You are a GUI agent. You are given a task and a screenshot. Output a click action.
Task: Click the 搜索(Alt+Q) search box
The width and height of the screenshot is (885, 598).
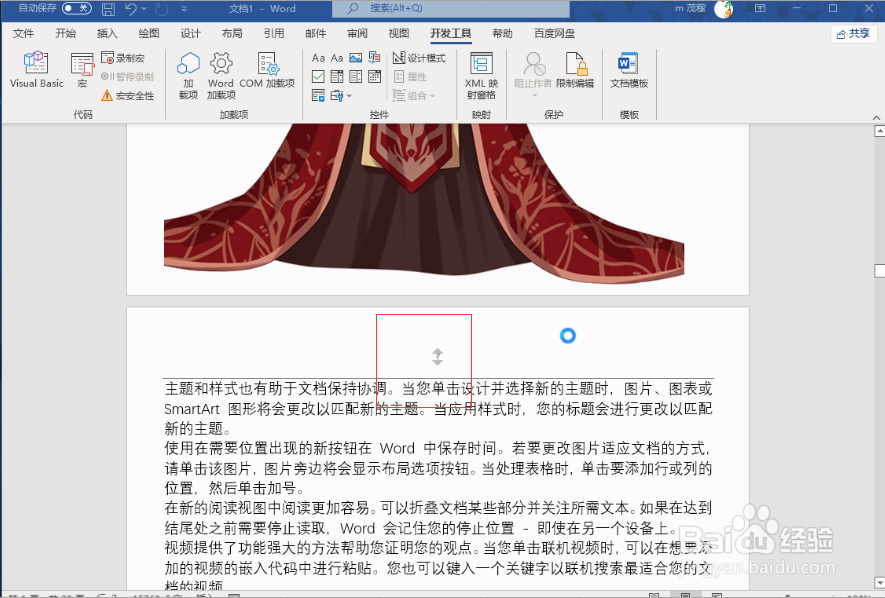(450, 8)
